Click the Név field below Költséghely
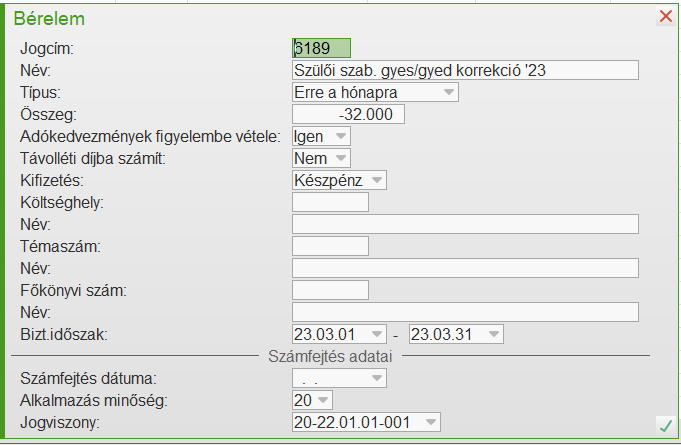 click(465, 224)
